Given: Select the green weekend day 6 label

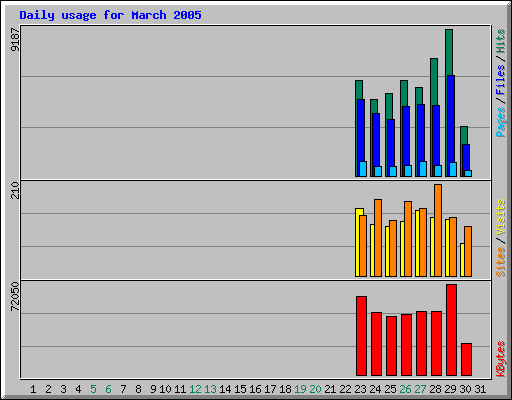Looking at the screenshot, I should [x=108, y=389].
